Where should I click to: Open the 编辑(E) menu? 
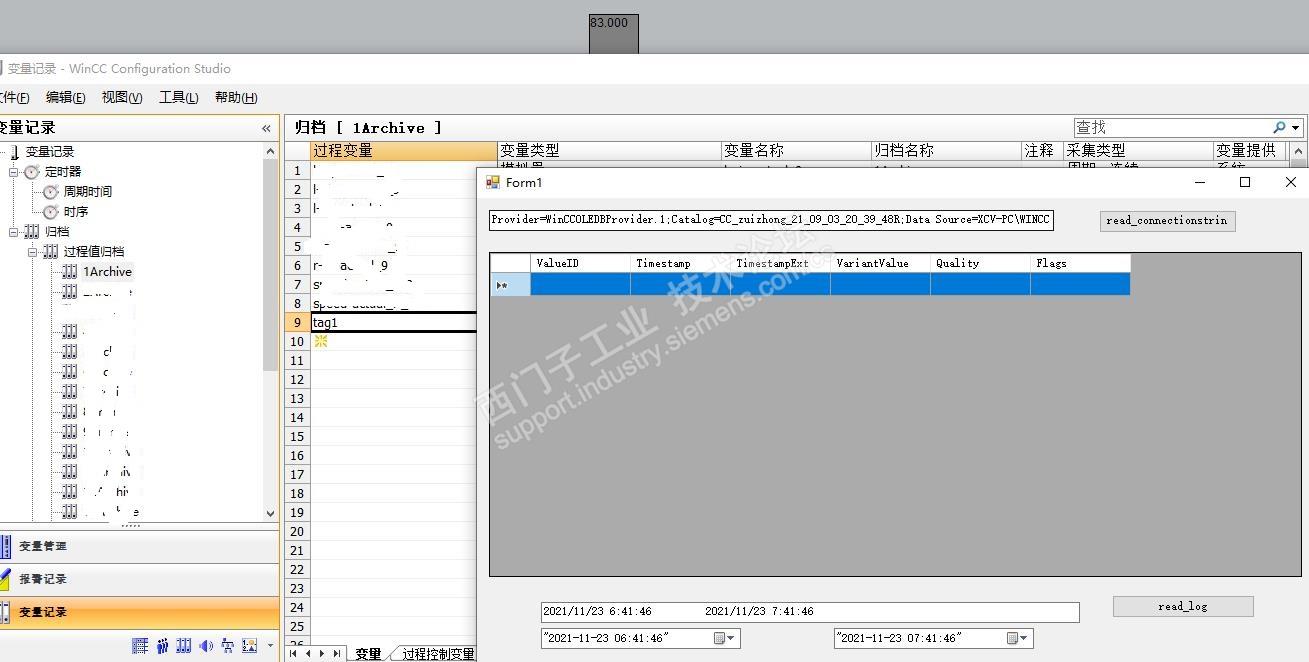point(66,97)
